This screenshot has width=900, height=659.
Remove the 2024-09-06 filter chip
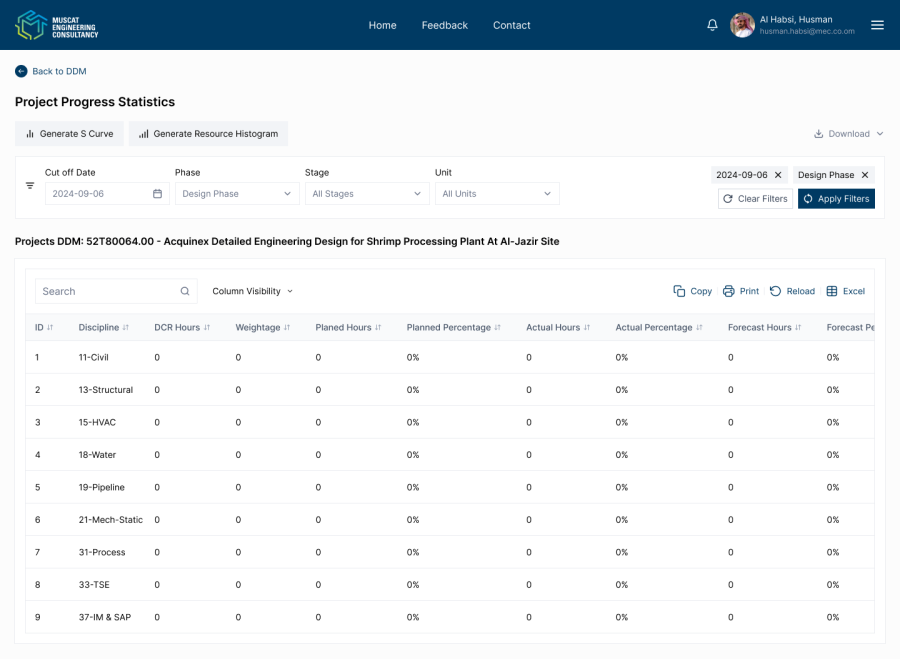tap(778, 175)
